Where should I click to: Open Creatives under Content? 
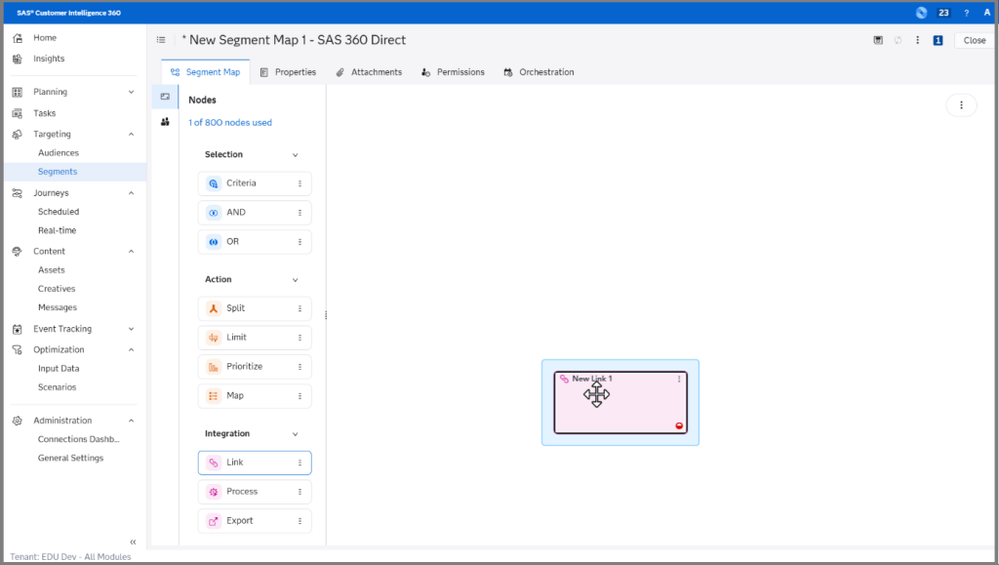pos(56,289)
